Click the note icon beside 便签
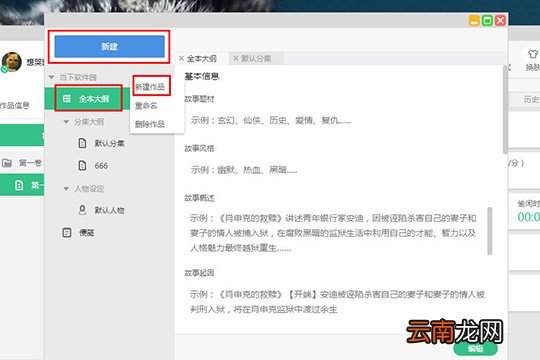The image size is (540, 360). click(x=67, y=233)
